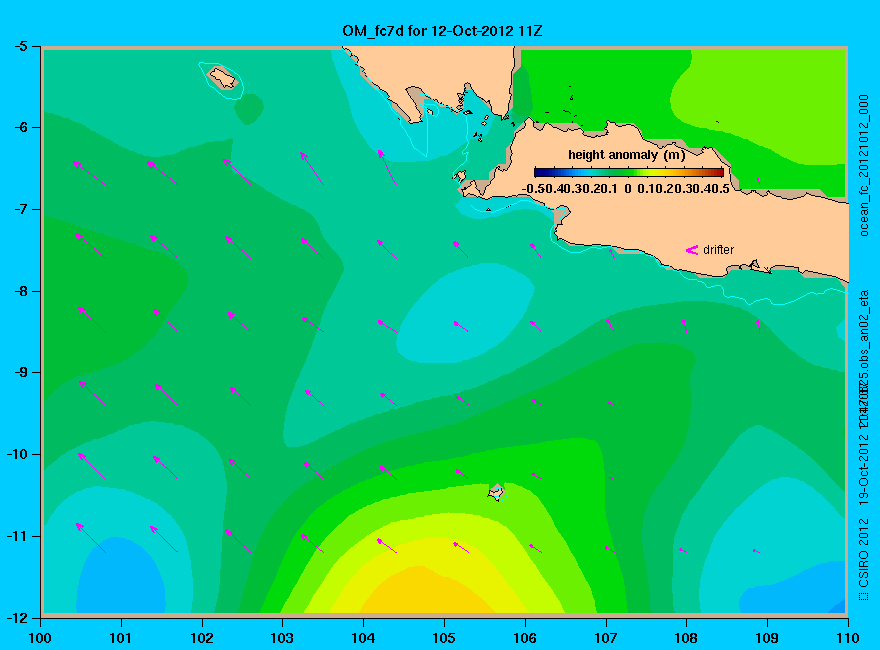This screenshot has width=880, height=650.
Task: Click the "0" tick label on colorbar
Action: pos(627,189)
